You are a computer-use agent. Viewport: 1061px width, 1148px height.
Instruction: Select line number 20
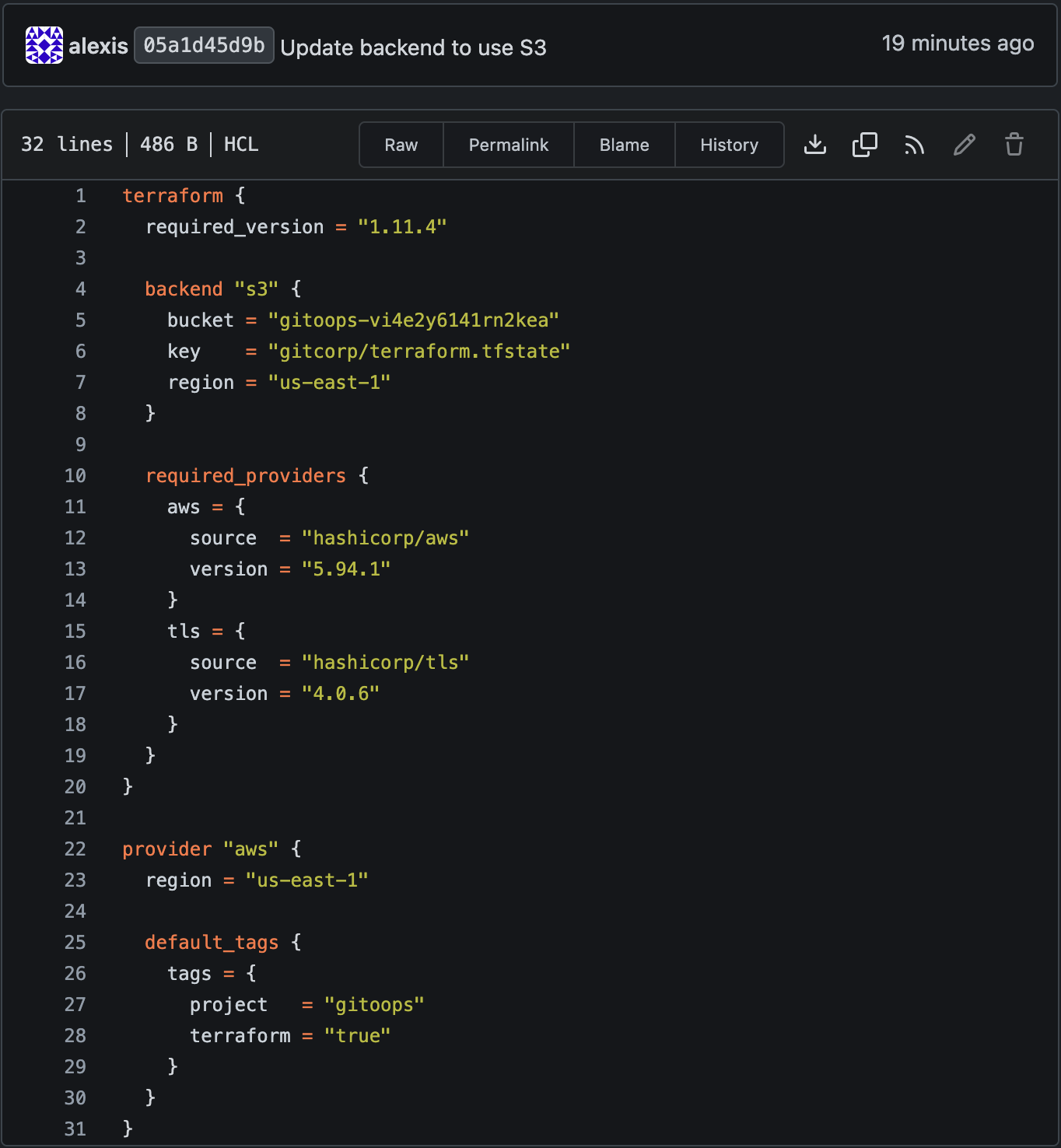(x=75, y=787)
